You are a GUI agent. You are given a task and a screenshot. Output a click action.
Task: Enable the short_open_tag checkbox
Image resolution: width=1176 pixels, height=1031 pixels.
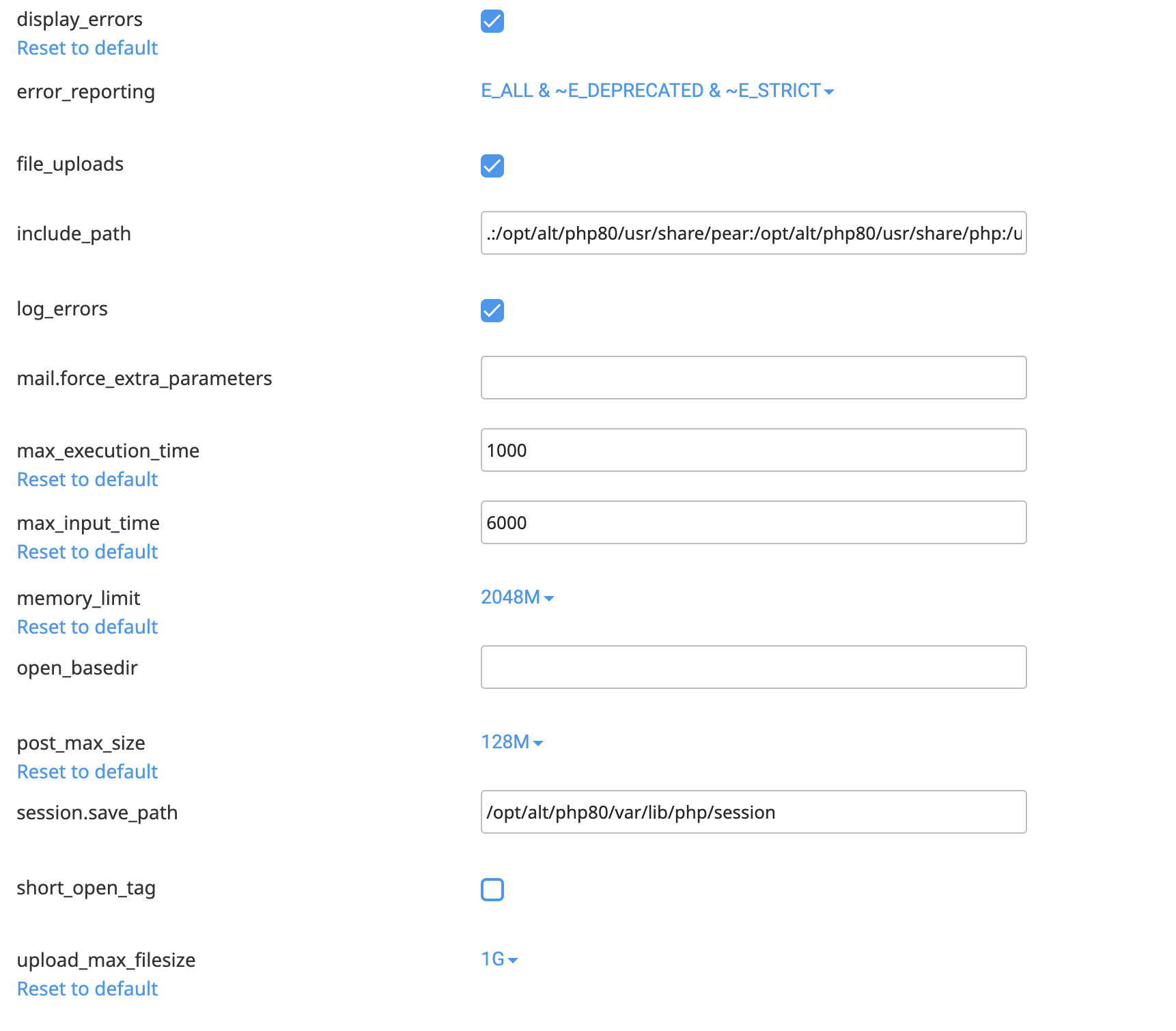tap(492, 890)
